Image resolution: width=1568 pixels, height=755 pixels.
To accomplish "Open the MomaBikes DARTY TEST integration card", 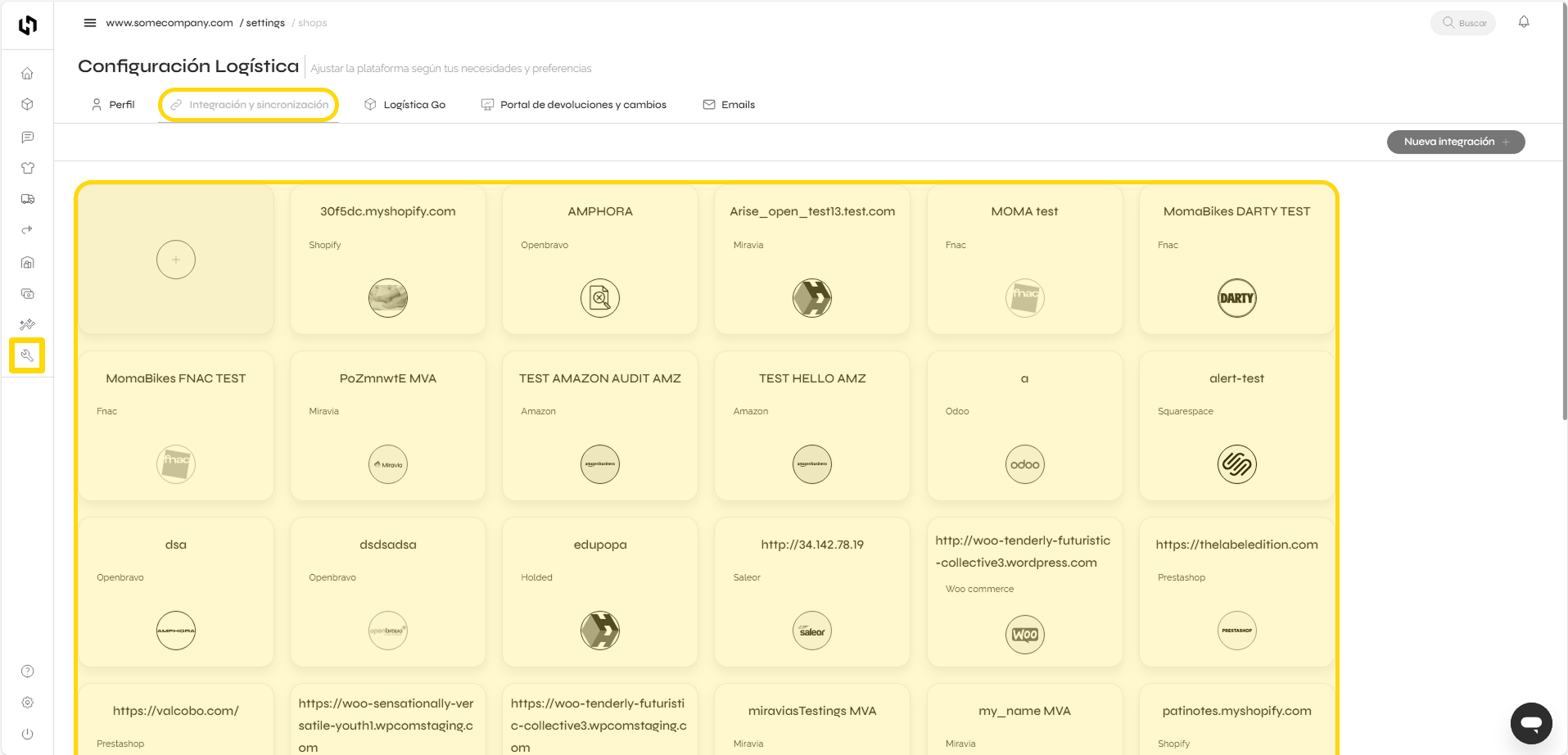I will (x=1236, y=260).
